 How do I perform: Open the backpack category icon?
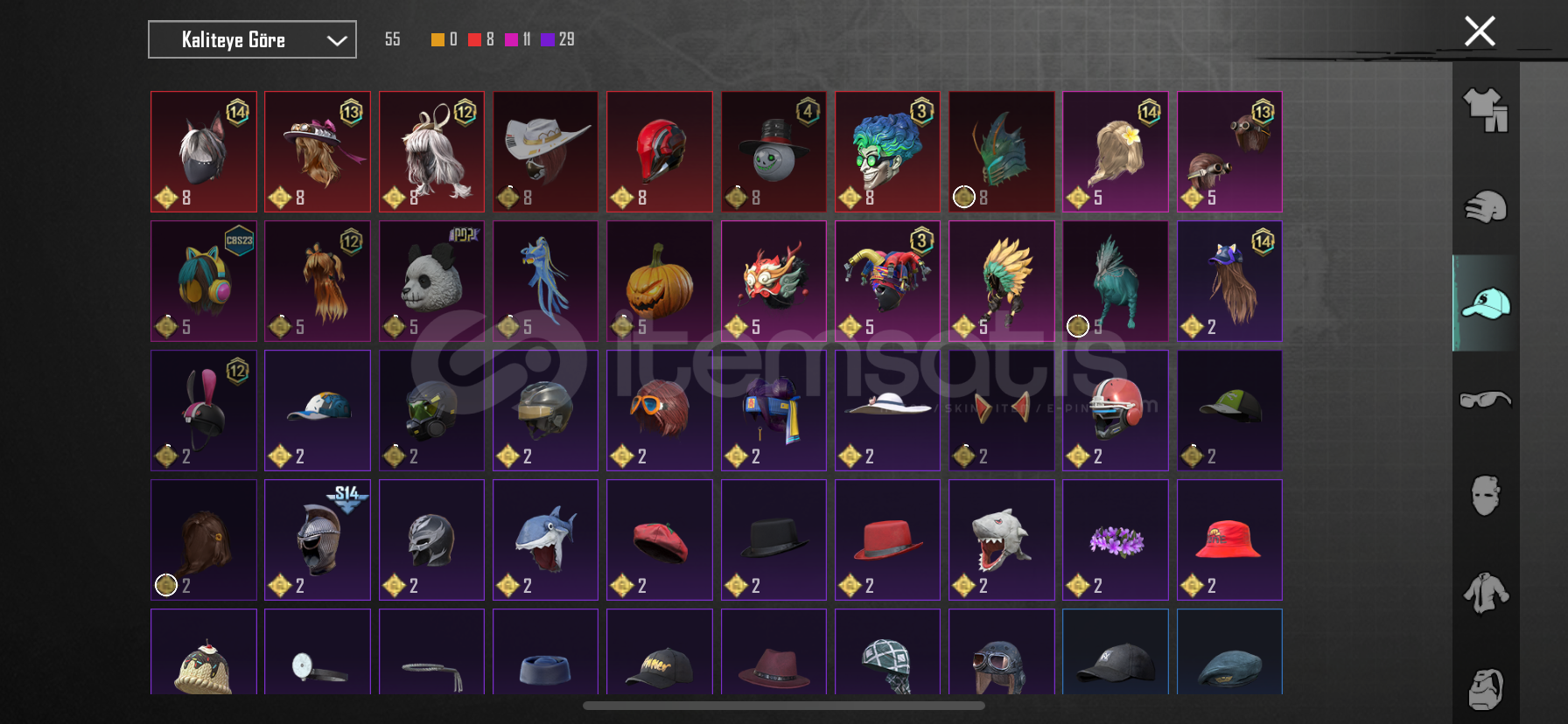[1486, 689]
